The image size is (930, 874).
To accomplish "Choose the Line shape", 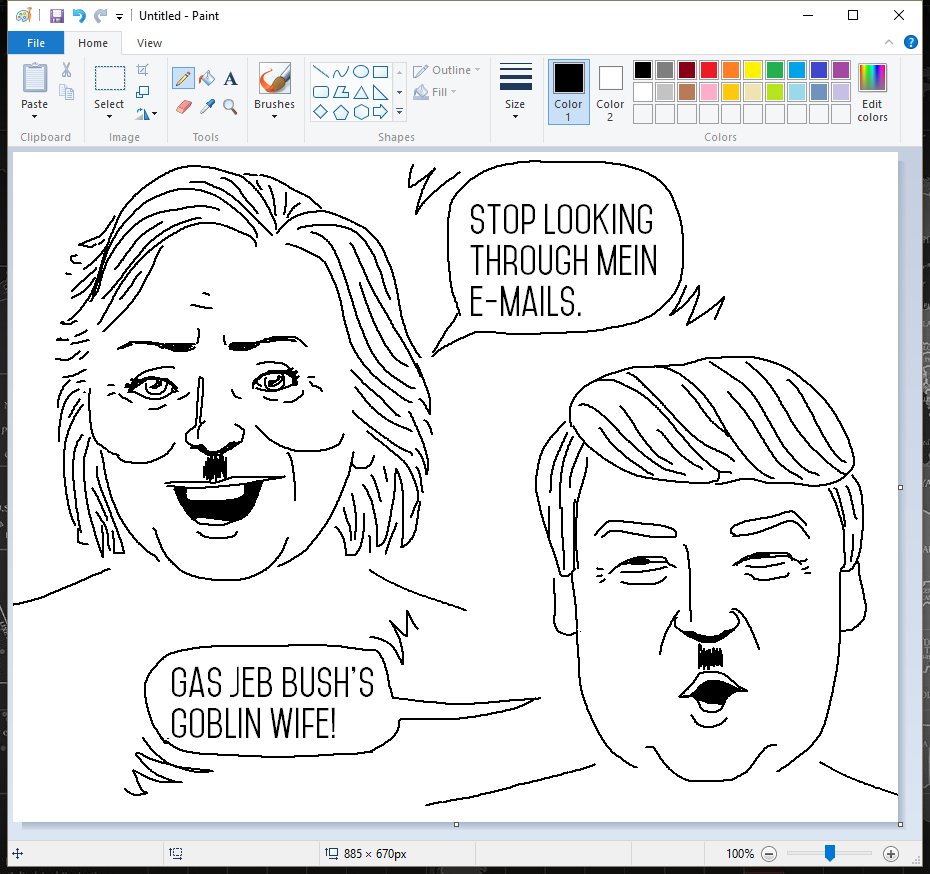I will click(x=321, y=72).
